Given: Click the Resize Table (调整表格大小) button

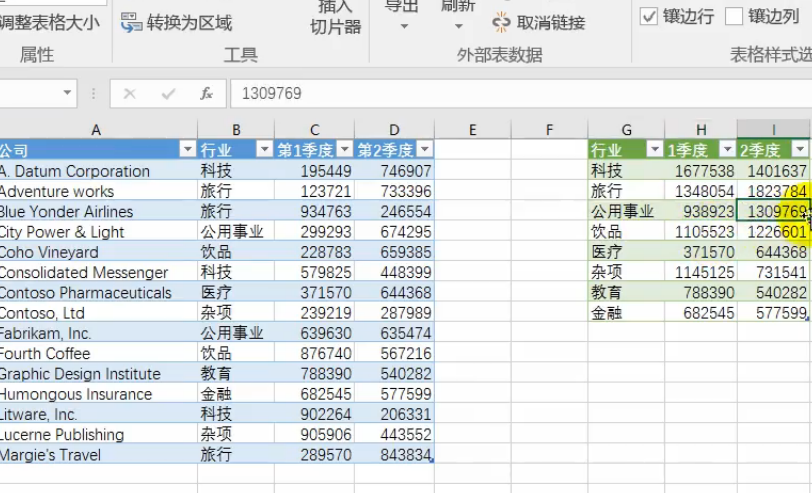Looking at the screenshot, I should (49, 23).
